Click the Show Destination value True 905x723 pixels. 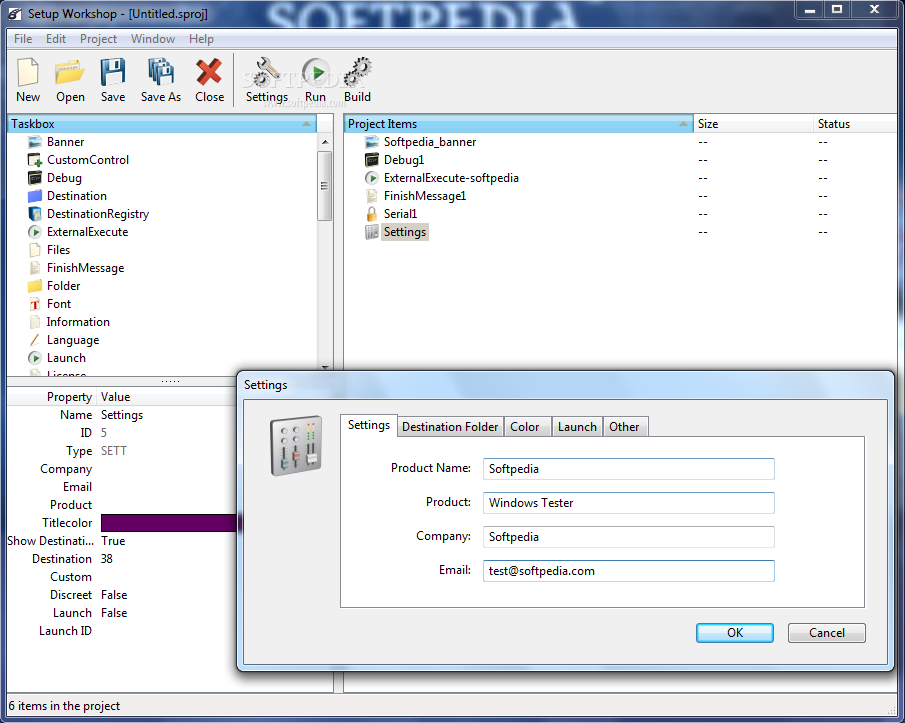tap(113, 541)
